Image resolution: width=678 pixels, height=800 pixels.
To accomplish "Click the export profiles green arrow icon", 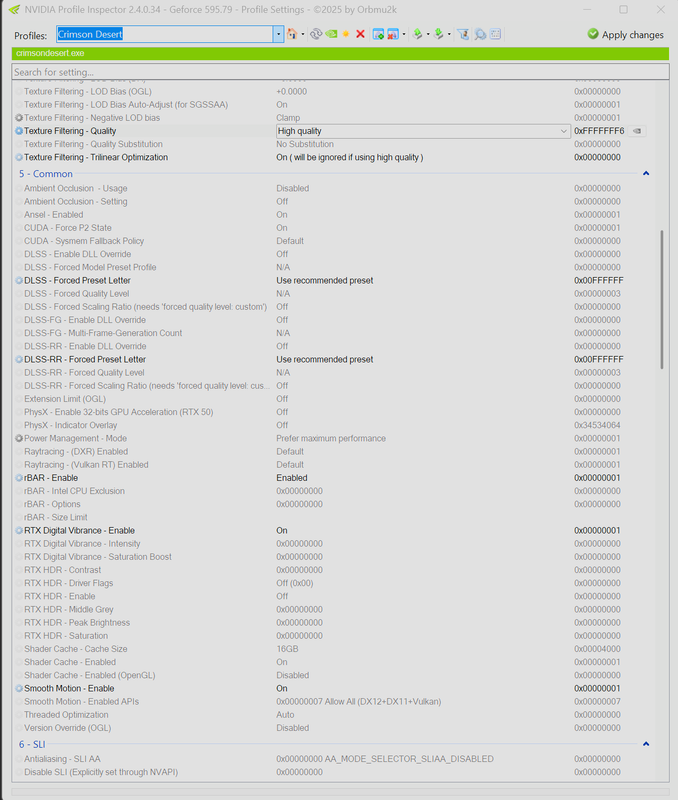I will point(417,34).
